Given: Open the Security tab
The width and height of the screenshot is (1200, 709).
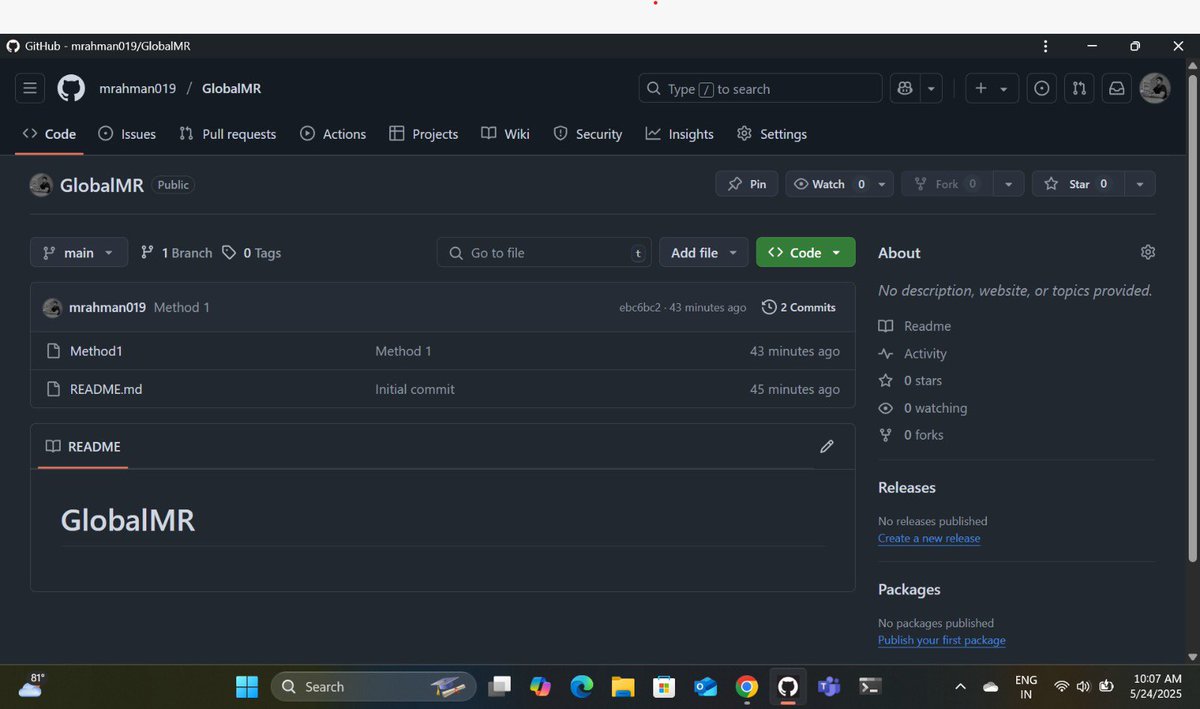Looking at the screenshot, I should (x=588, y=134).
